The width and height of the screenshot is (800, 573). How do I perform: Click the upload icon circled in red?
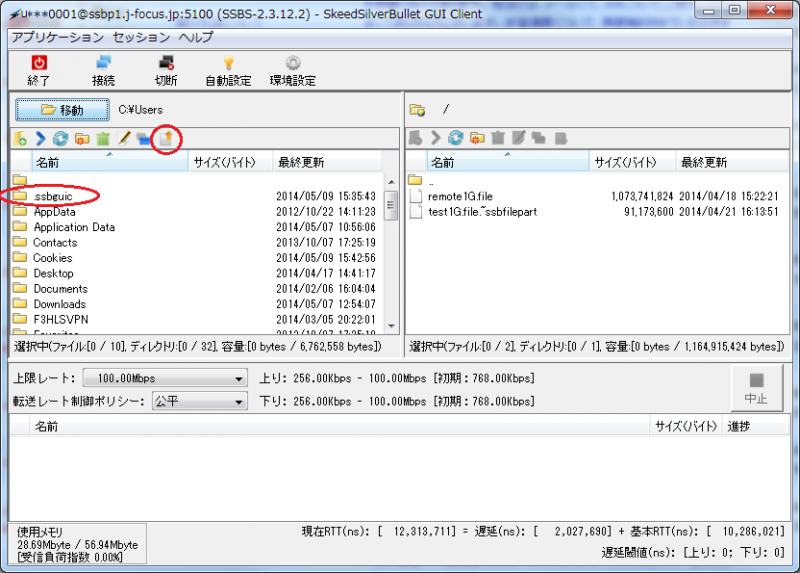pos(167,139)
